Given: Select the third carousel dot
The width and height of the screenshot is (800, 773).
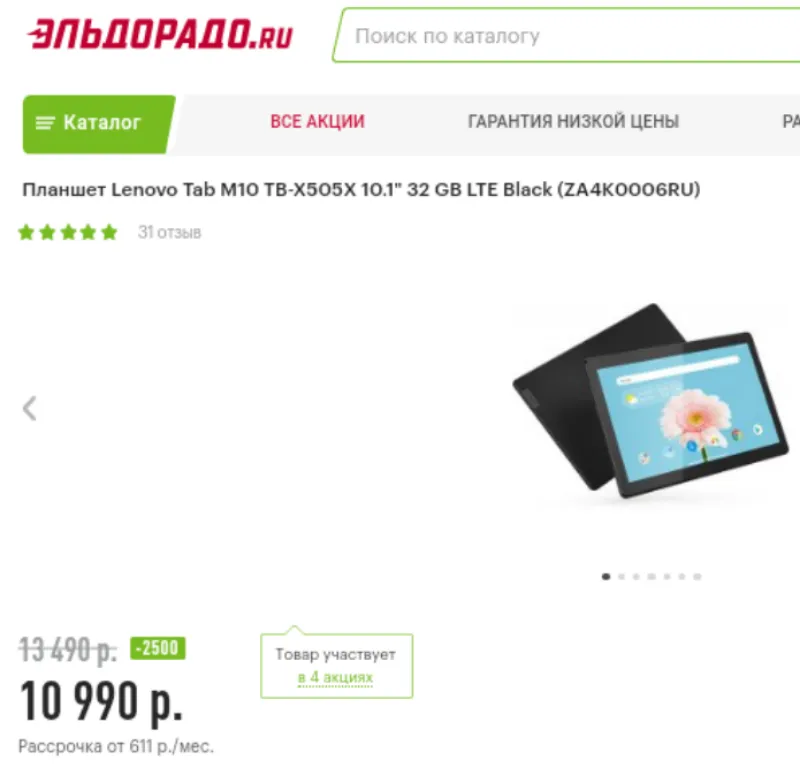Looking at the screenshot, I should click(636, 577).
